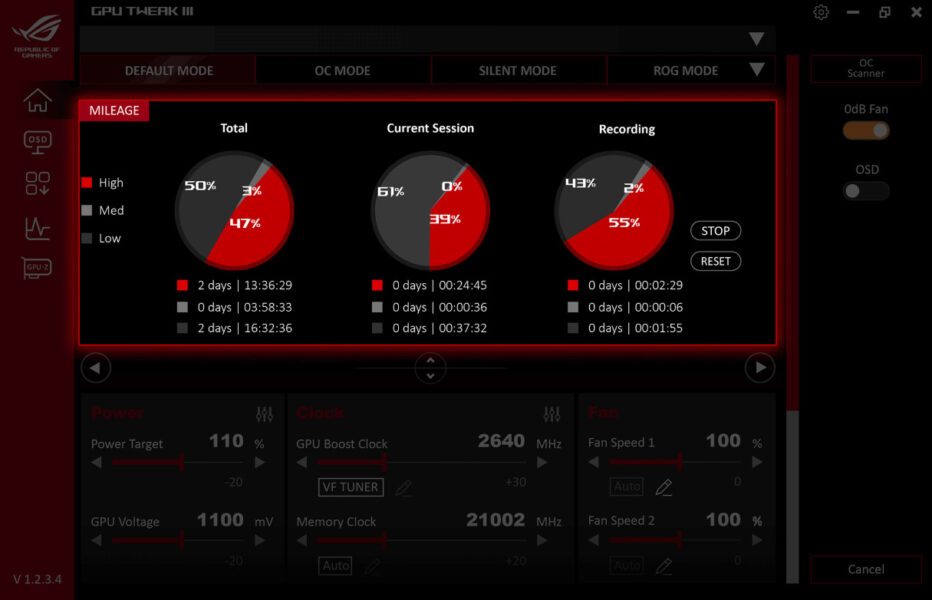The width and height of the screenshot is (932, 600).
Task: Click the driver download sidebar icon
Action: coord(37,184)
